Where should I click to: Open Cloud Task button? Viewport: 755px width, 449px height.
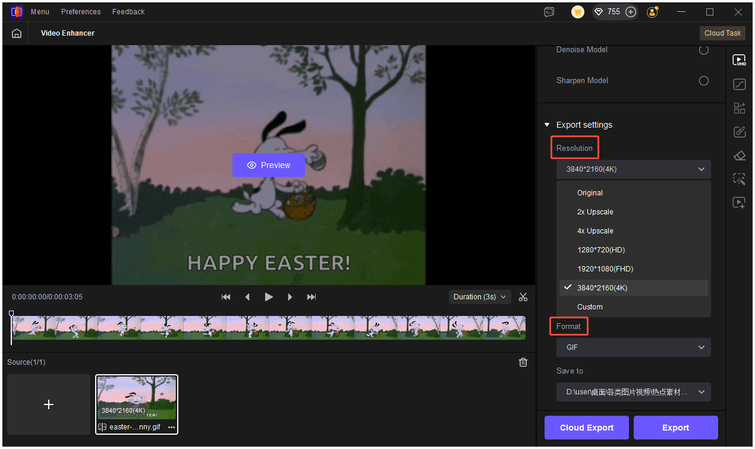tap(722, 33)
